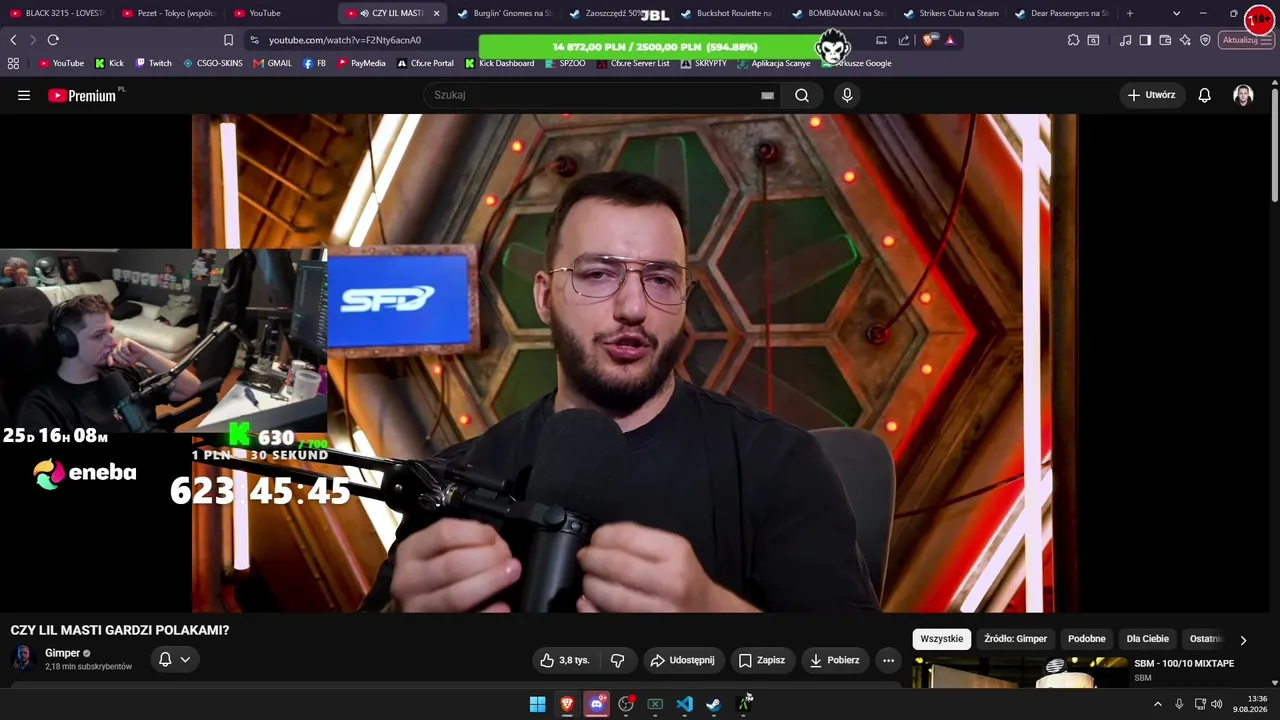Click the search magnifier button
This screenshot has width=1280, height=720.
click(x=802, y=95)
